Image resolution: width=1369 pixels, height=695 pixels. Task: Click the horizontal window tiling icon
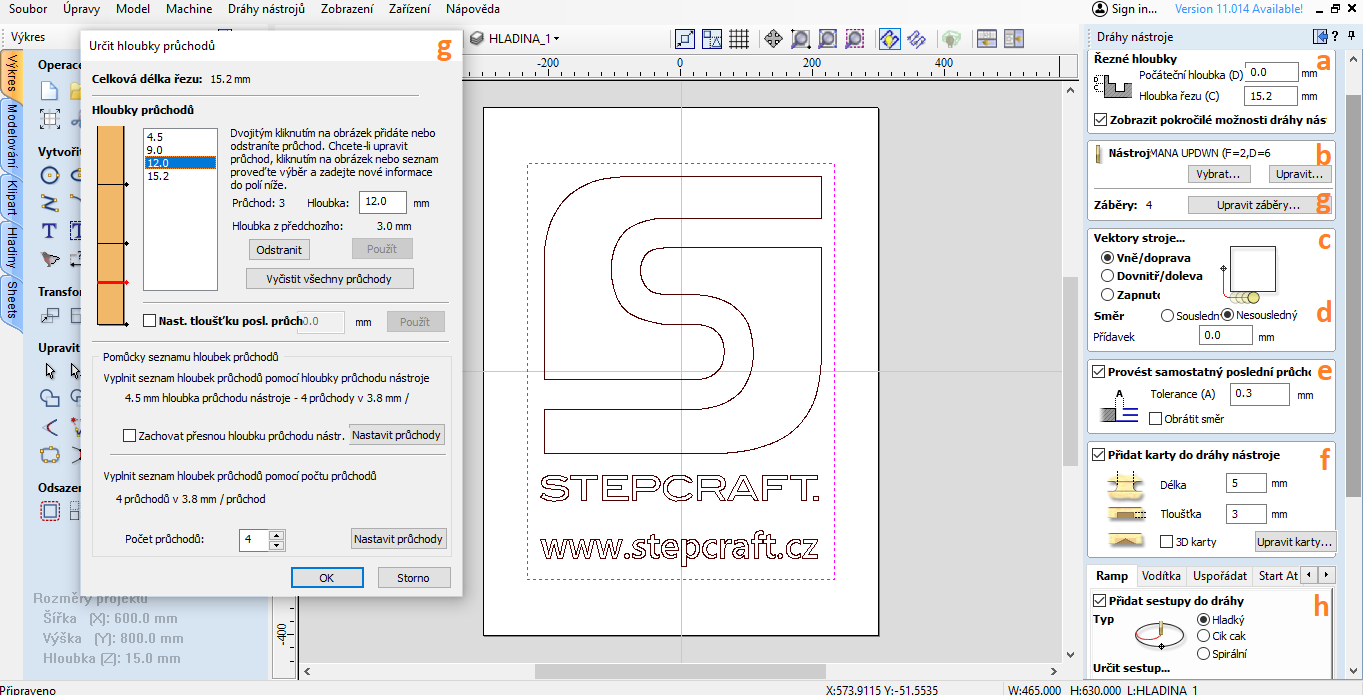(x=987, y=39)
